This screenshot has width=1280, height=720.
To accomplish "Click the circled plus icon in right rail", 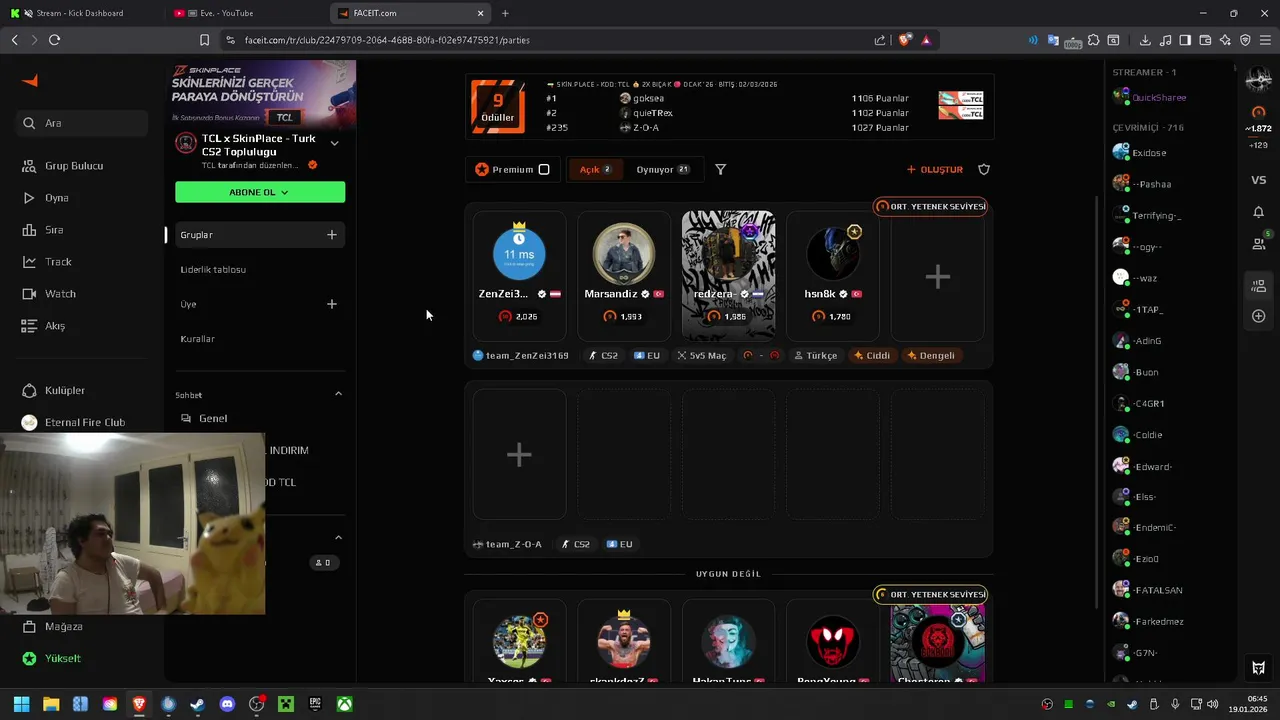I will [x=1258, y=316].
